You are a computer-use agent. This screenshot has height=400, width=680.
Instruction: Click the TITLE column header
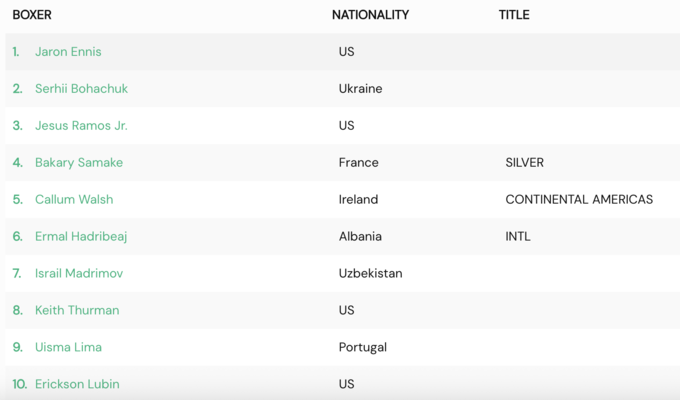(x=514, y=15)
